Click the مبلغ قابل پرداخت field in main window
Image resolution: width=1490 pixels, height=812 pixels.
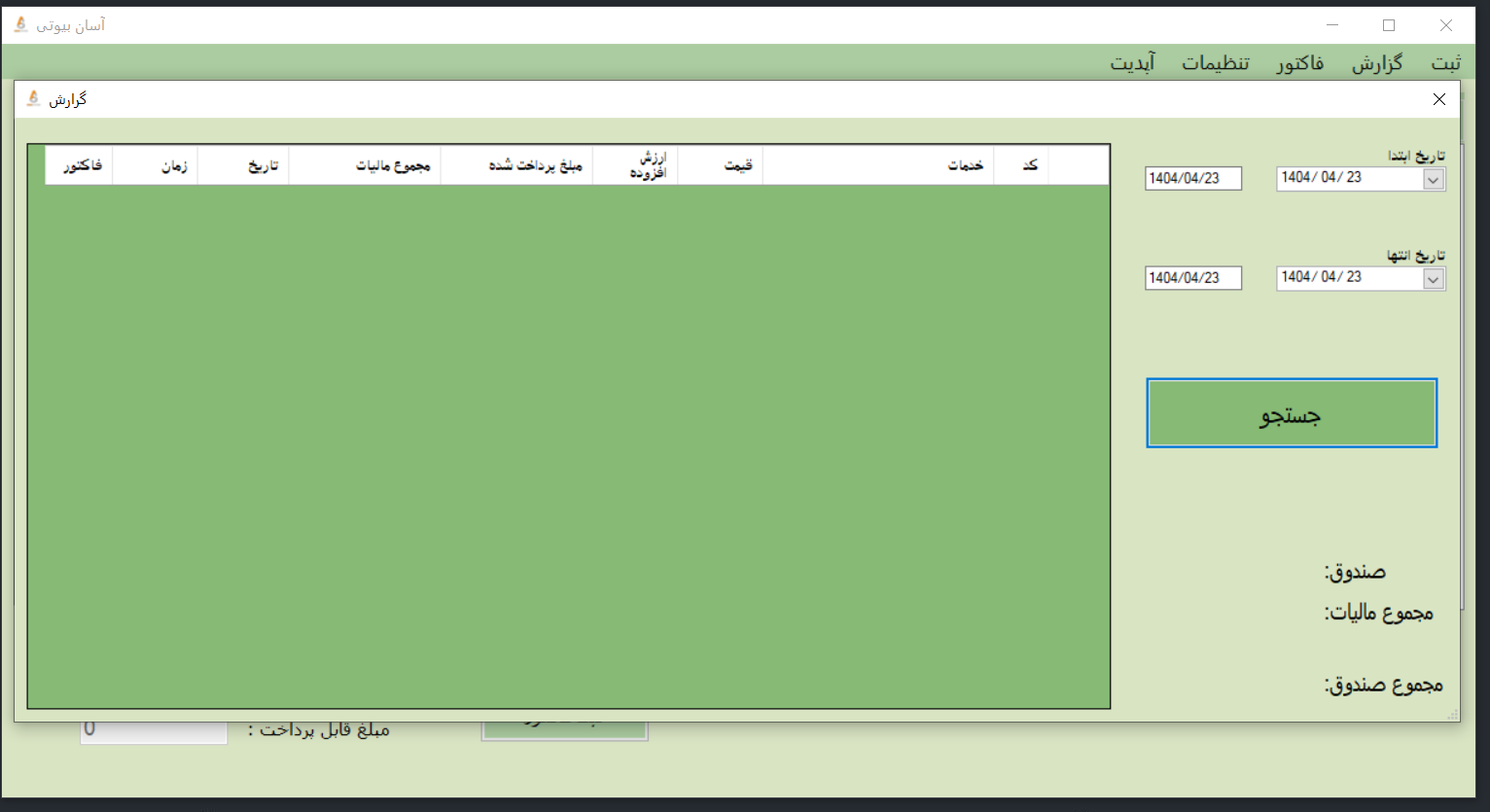point(154,731)
